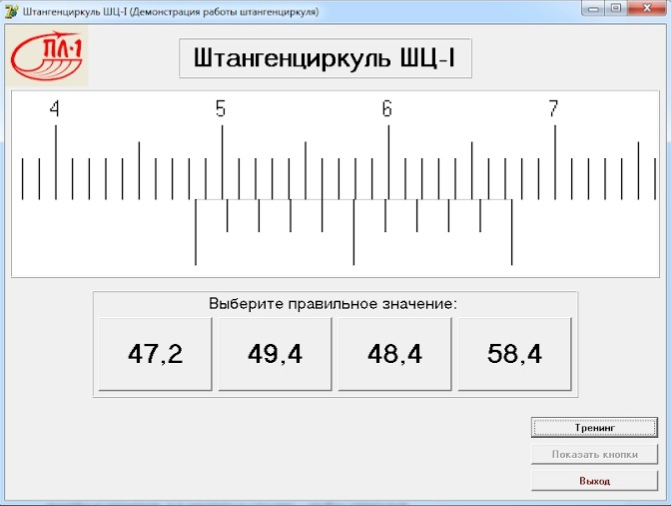Click the red ПЛ-1 logo image
Image resolution: width=671 pixels, height=506 pixels.
[47, 56]
